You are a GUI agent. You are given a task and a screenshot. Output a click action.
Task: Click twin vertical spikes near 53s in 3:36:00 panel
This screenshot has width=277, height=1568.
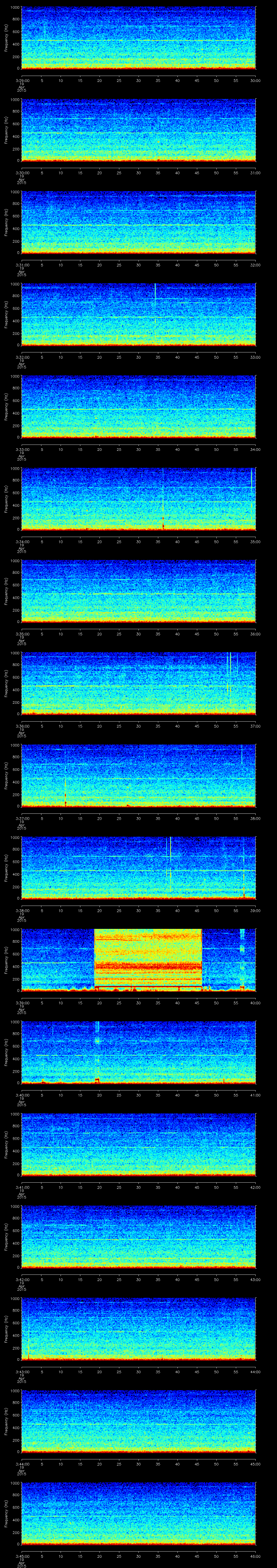[x=229, y=673]
